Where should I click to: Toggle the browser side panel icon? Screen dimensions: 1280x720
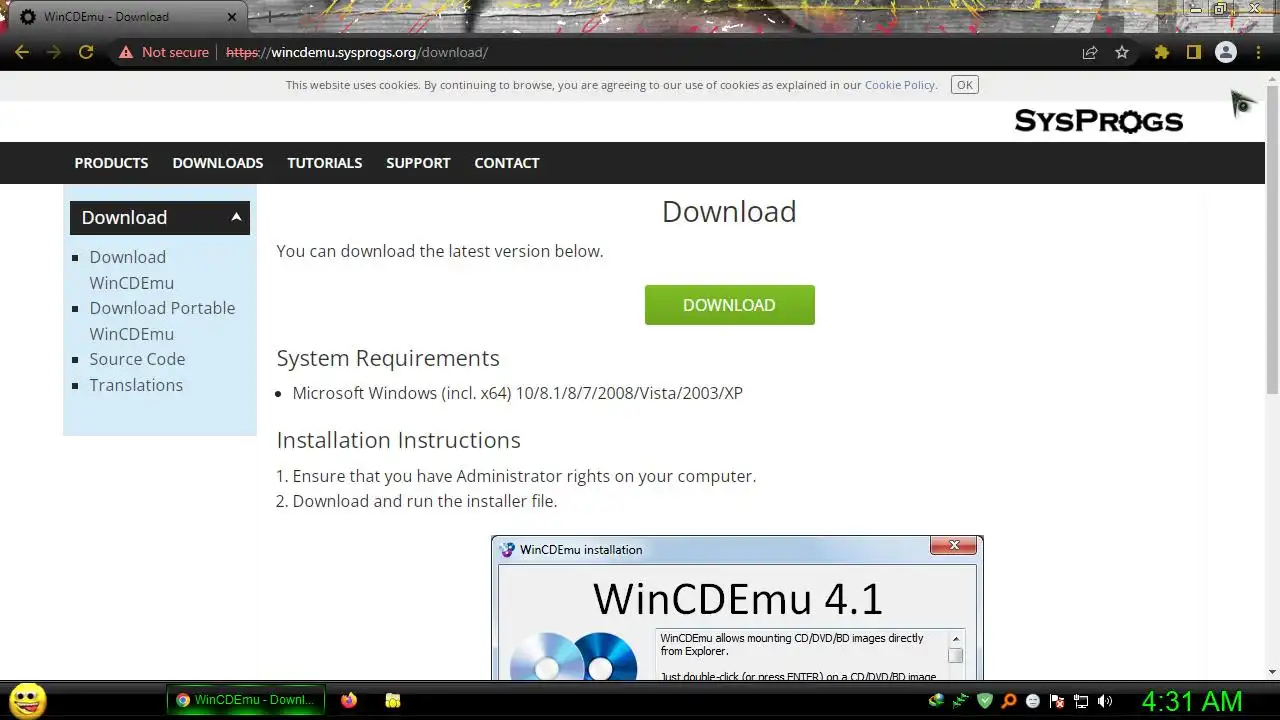pyautogui.click(x=1193, y=52)
